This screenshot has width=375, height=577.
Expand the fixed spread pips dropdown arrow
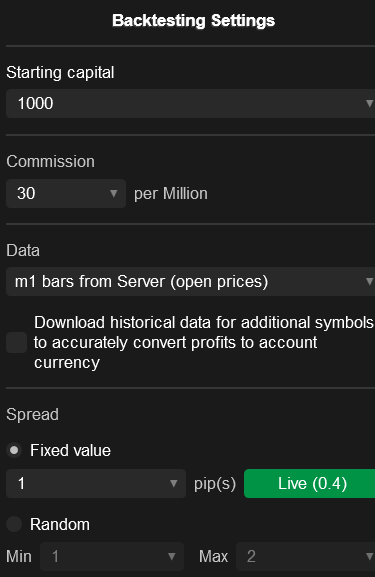(173, 484)
